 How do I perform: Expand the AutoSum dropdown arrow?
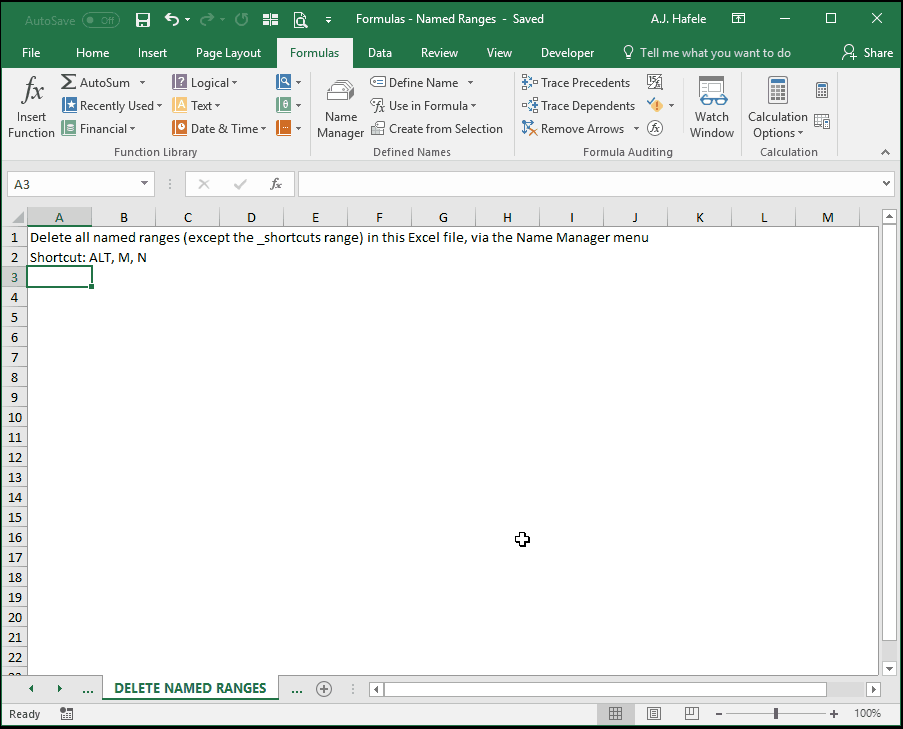pyautogui.click(x=142, y=82)
